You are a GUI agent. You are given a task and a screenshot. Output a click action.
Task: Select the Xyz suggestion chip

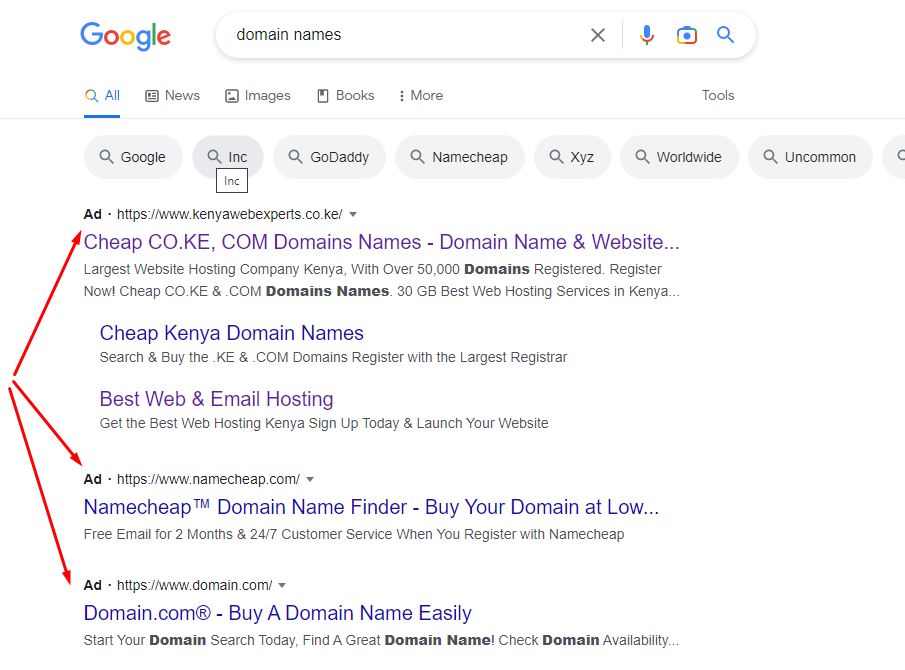click(573, 157)
